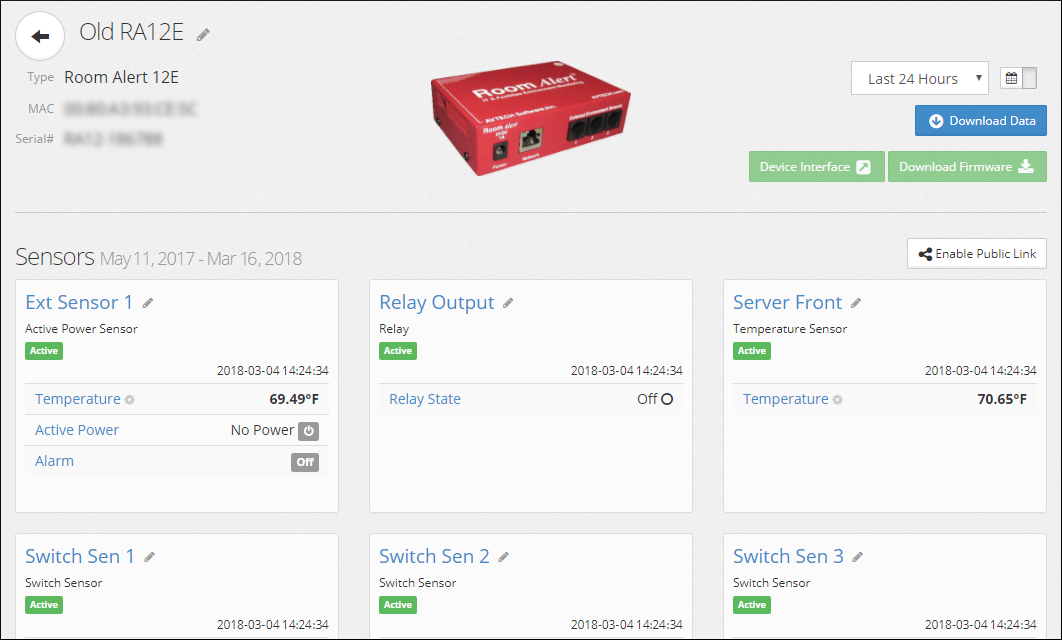Screen dimensions: 1062x640
Task: Open gear settings for Server Front Temperature
Action: [x=837, y=400]
